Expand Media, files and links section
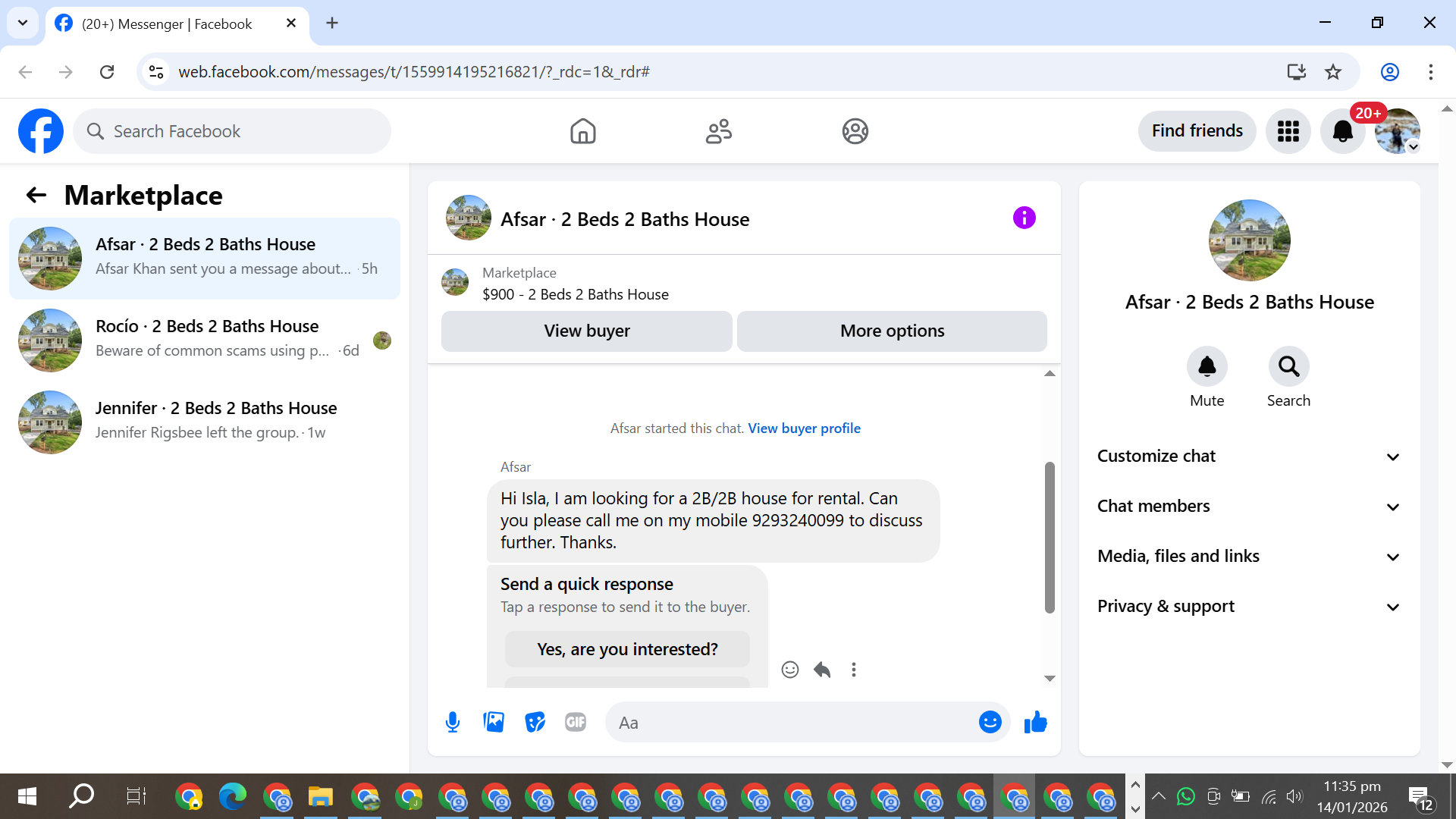This screenshot has height=819, width=1456. click(1249, 557)
